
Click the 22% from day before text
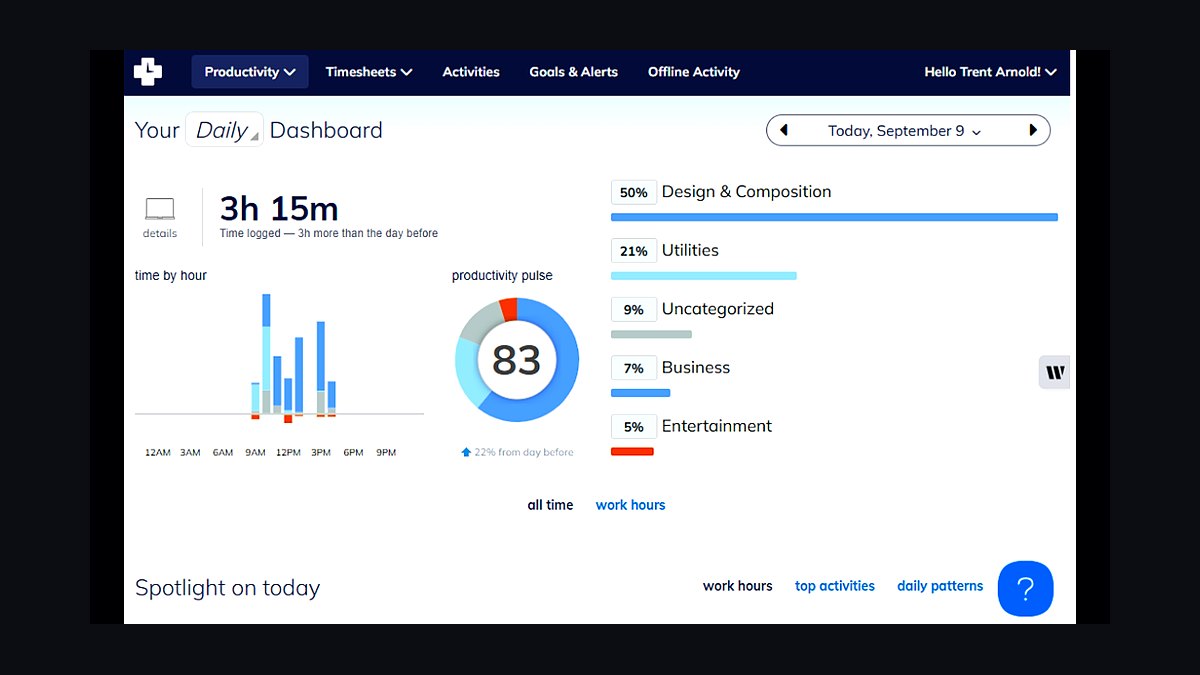tap(524, 452)
